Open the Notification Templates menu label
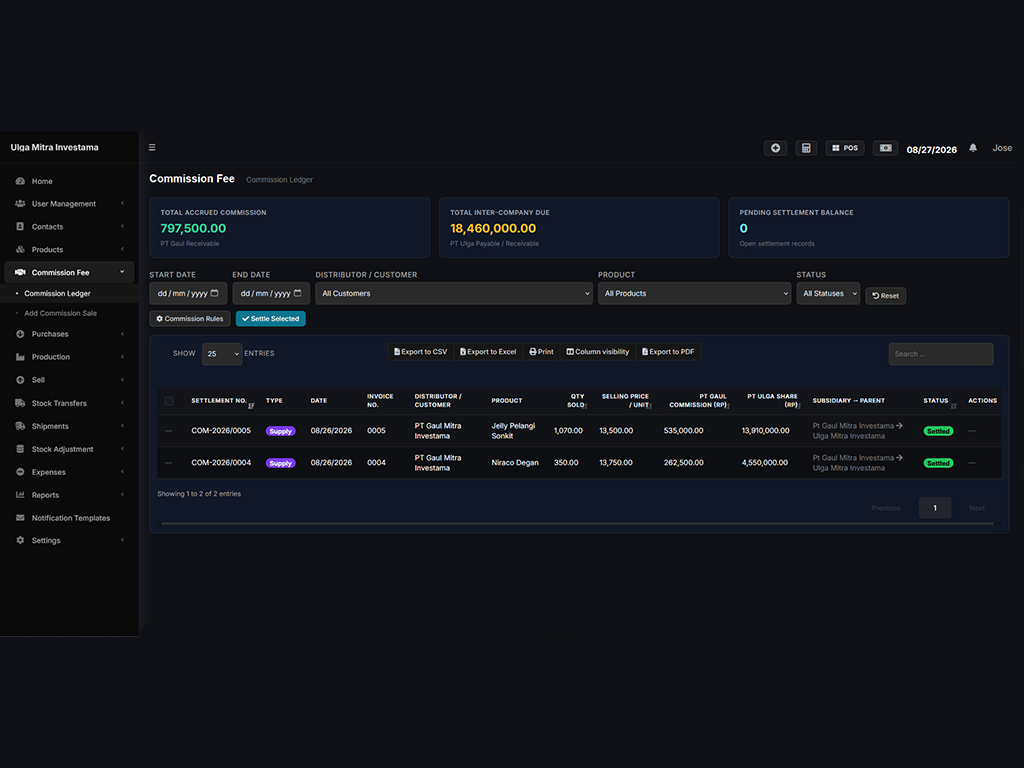The width and height of the screenshot is (1024, 768). point(71,517)
